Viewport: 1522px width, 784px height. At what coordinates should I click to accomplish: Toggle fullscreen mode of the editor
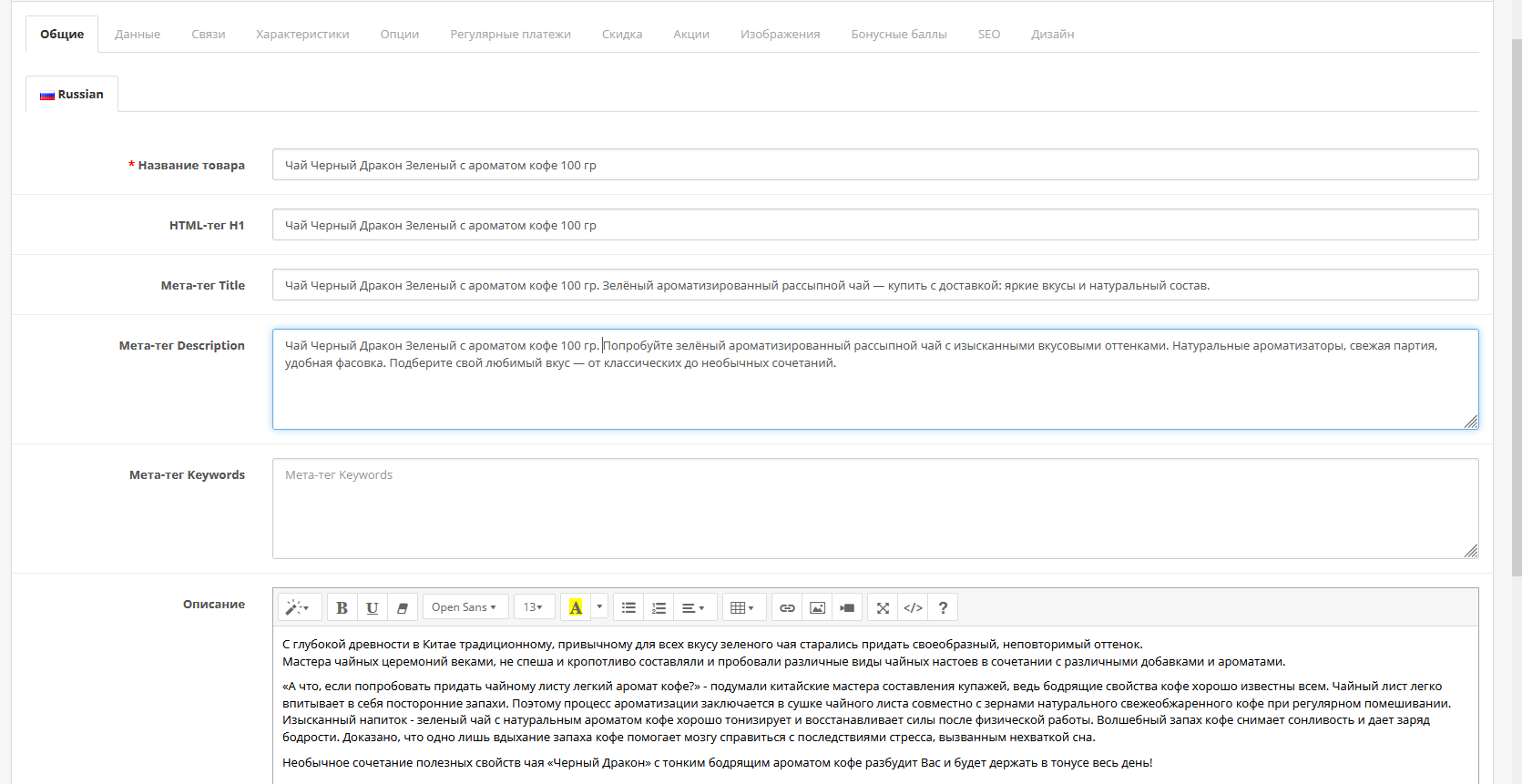[883, 607]
